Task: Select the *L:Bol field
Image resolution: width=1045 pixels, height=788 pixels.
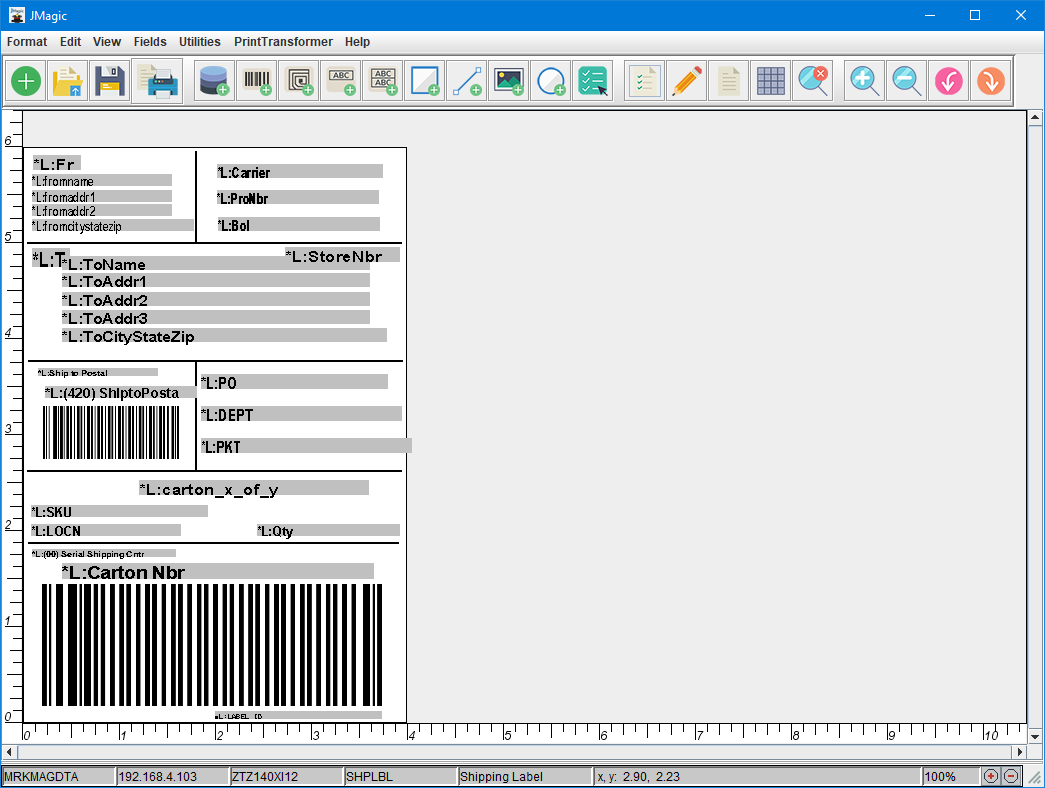Action: click(x=299, y=225)
